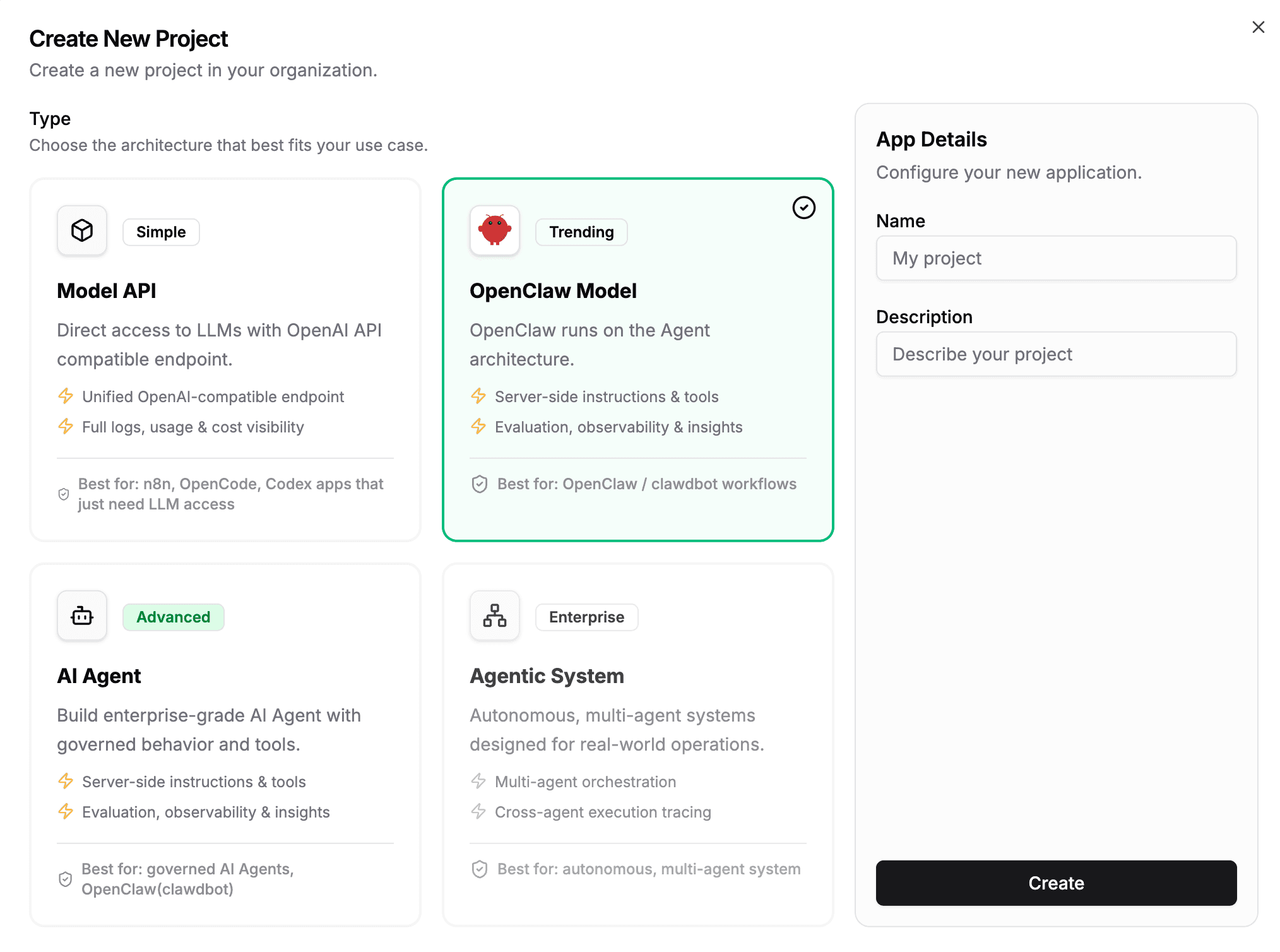The image size is (1280, 952).
Task: Click the red OpenClaw mascot icon
Action: (494, 230)
